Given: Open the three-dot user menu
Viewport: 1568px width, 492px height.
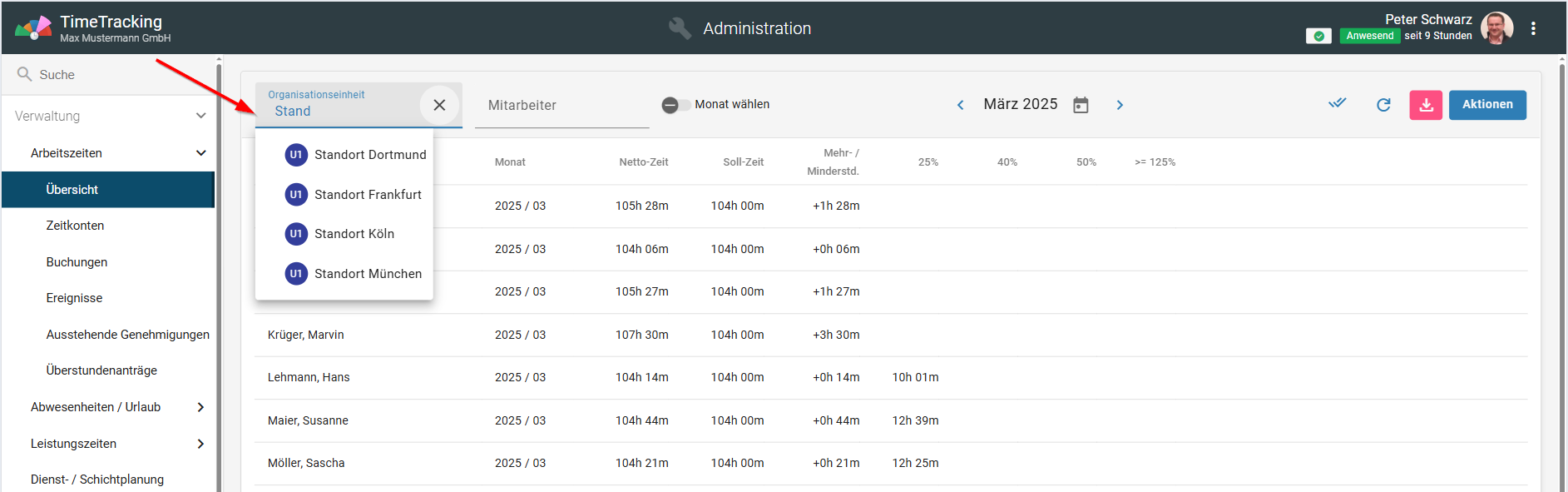Looking at the screenshot, I should pyautogui.click(x=1533, y=28).
